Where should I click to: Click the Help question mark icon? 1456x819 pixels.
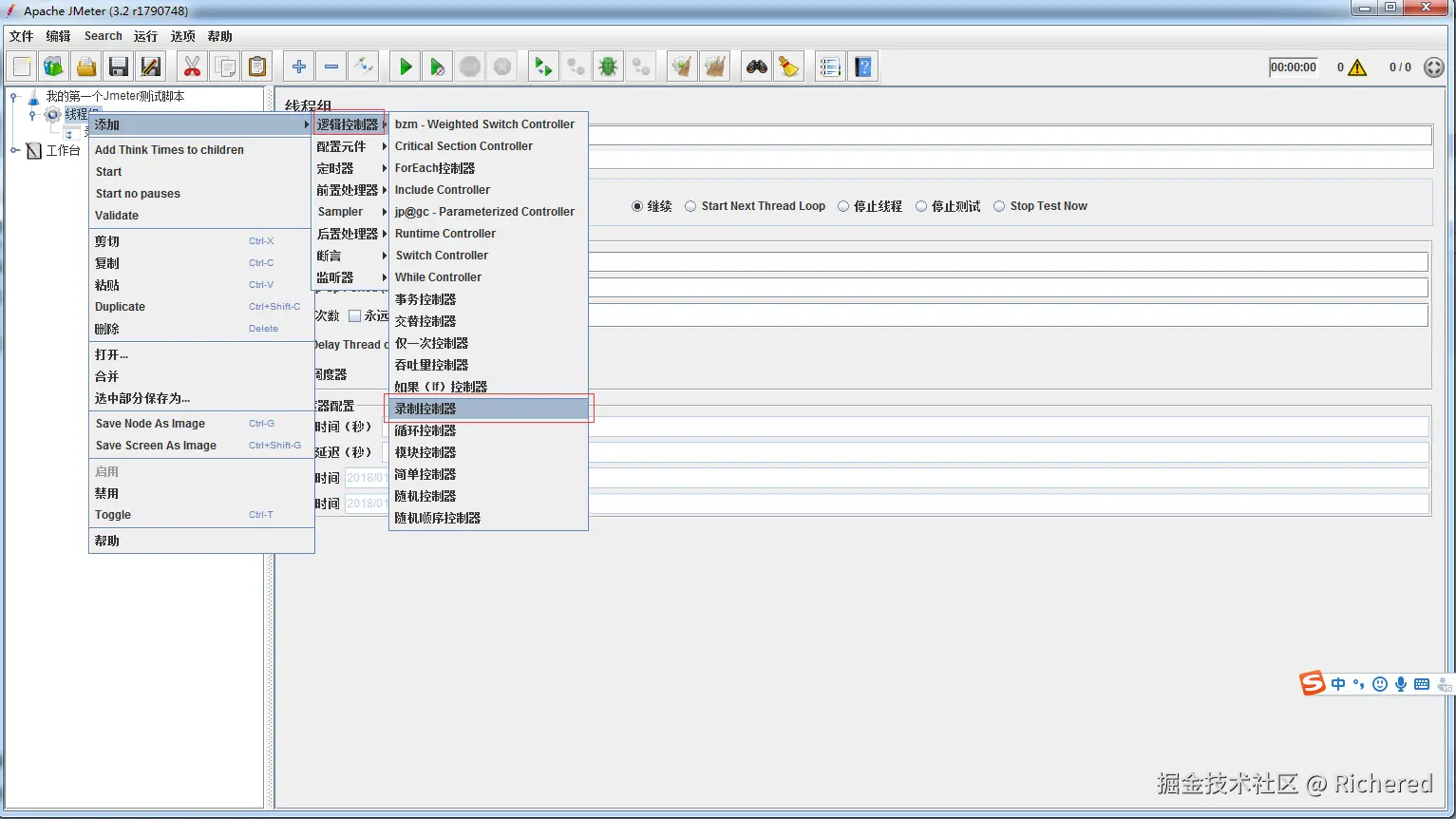coord(862,67)
